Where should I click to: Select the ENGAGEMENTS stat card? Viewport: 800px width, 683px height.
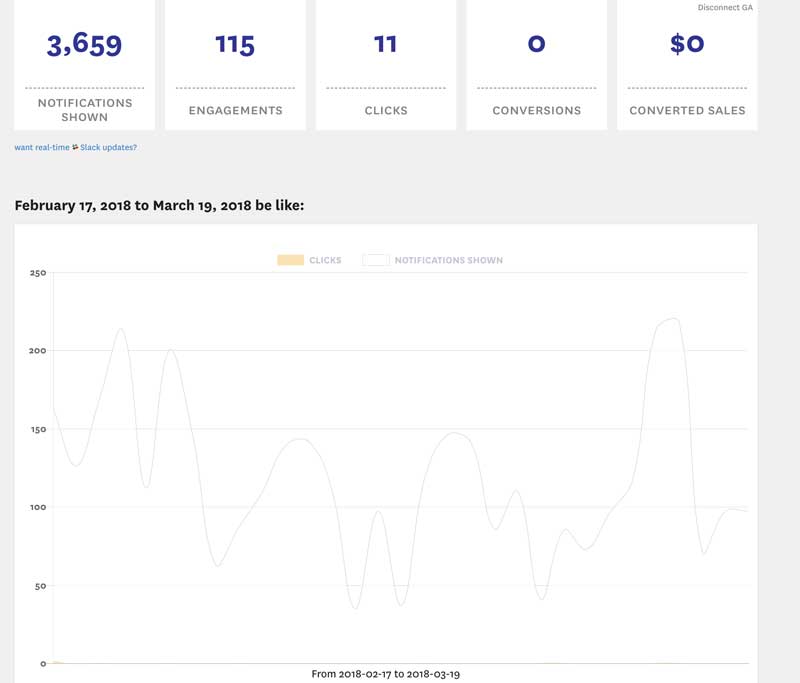(x=235, y=65)
